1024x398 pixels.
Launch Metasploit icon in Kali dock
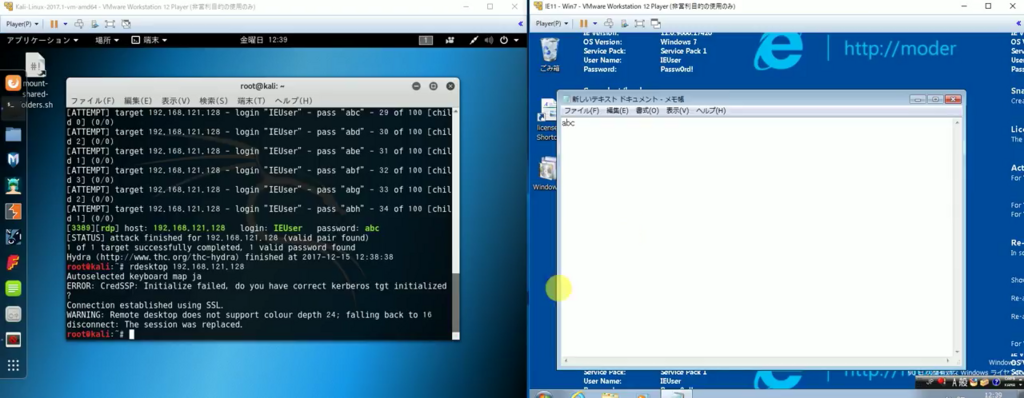(x=13, y=160)
